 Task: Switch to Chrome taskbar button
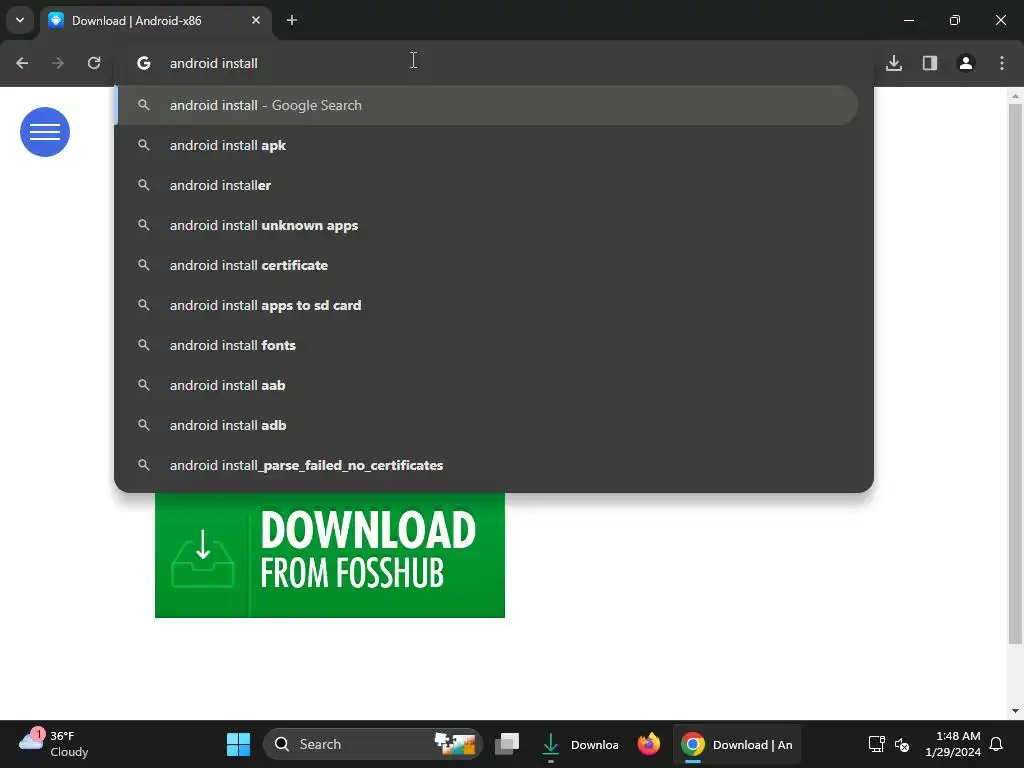[737, 744]
